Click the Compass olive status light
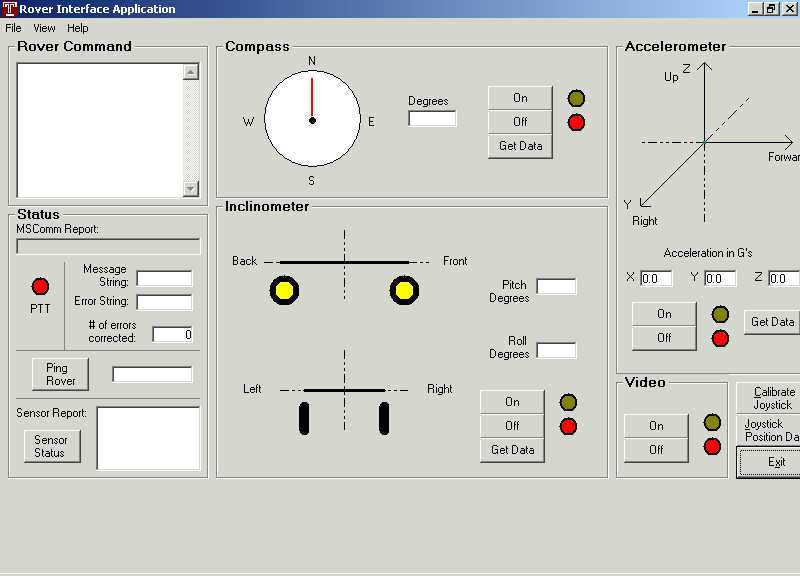This screenshot has width=800, height=576. (576, 99)
